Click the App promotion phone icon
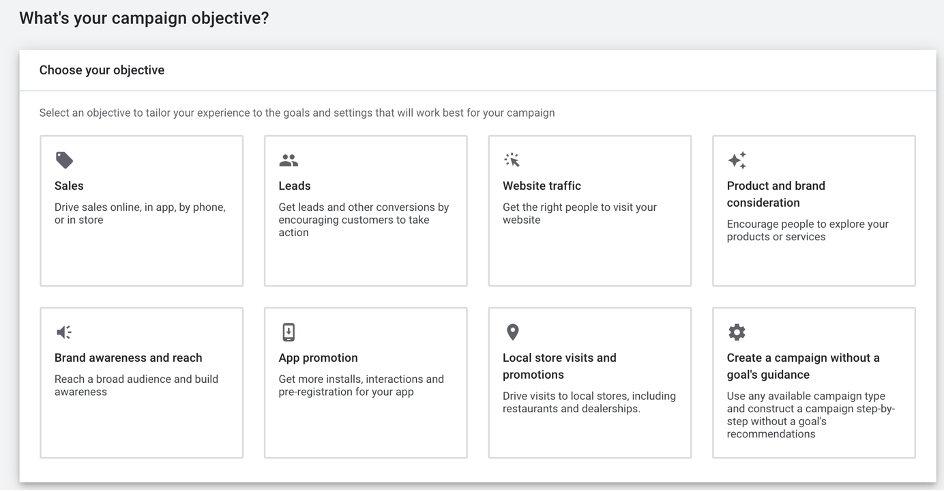The width and height of the screenshot is (945, 491). click(288, 332)
